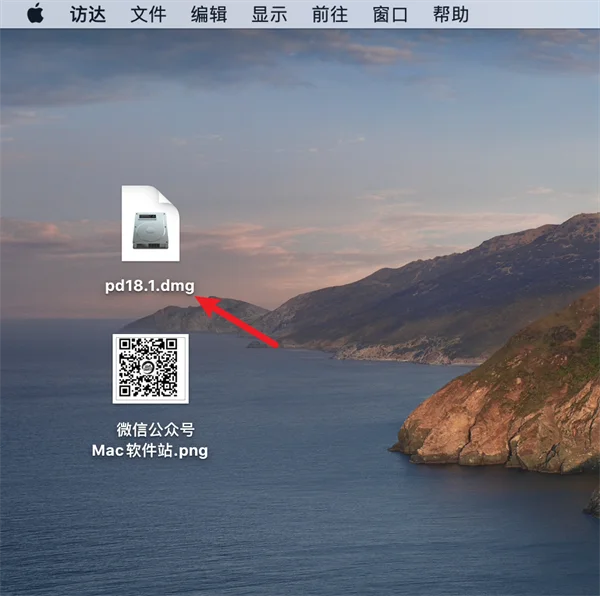Click the Mac软件站.png filename text line
This screenshot has width=600, height=596.
coord(150,451)
